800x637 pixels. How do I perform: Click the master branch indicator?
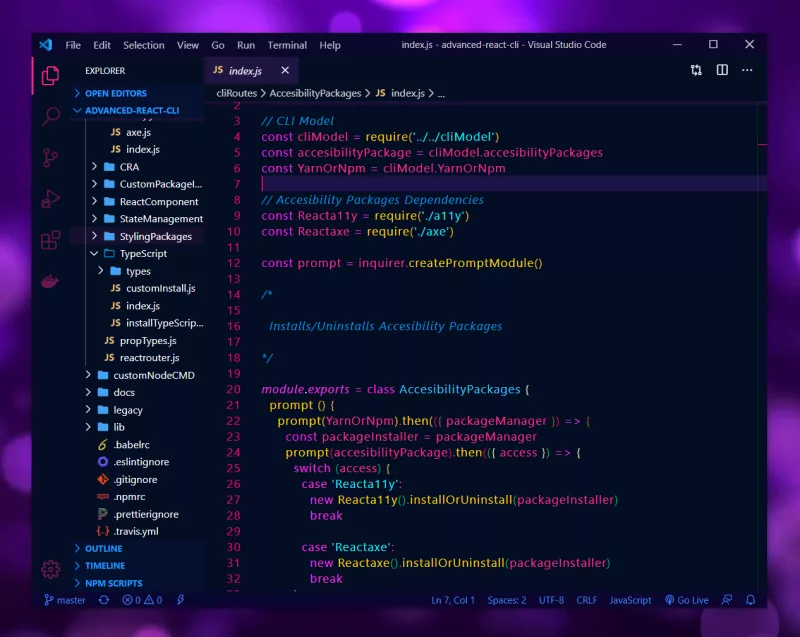[64, 600]
